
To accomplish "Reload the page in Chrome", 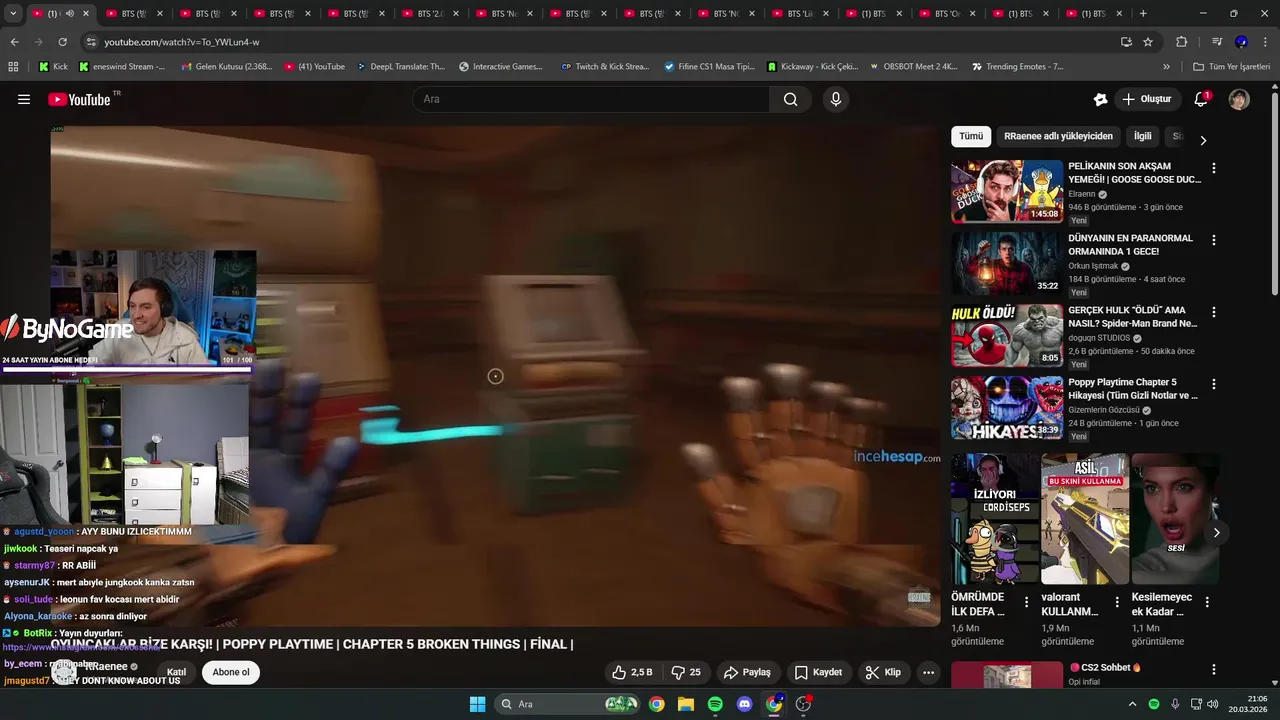I will click(x=62, y=42).
